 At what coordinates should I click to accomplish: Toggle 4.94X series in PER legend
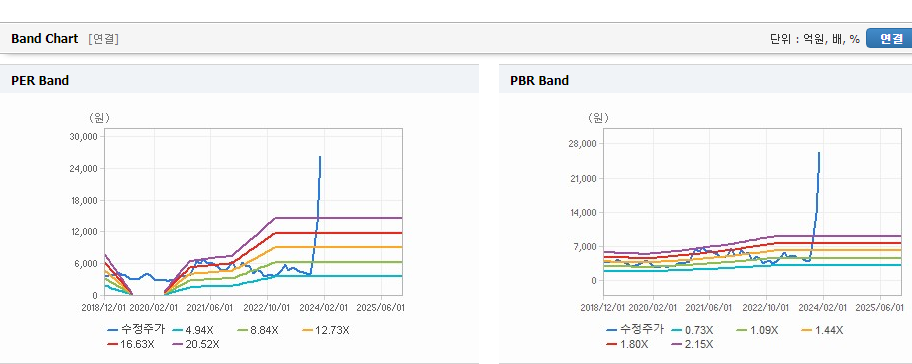tap(193, 330)
